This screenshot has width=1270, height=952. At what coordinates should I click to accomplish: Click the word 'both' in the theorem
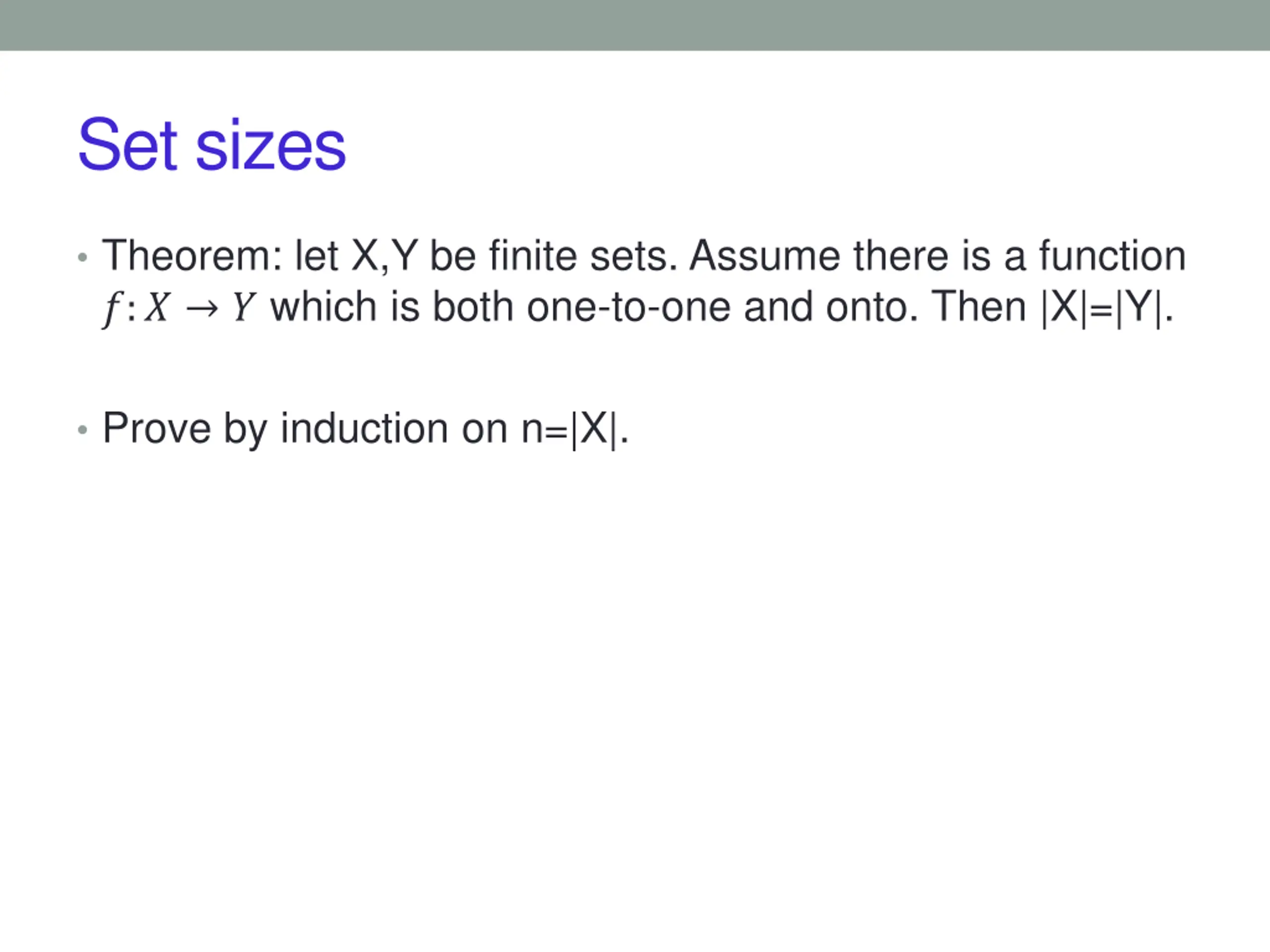(x=472, y=307)
